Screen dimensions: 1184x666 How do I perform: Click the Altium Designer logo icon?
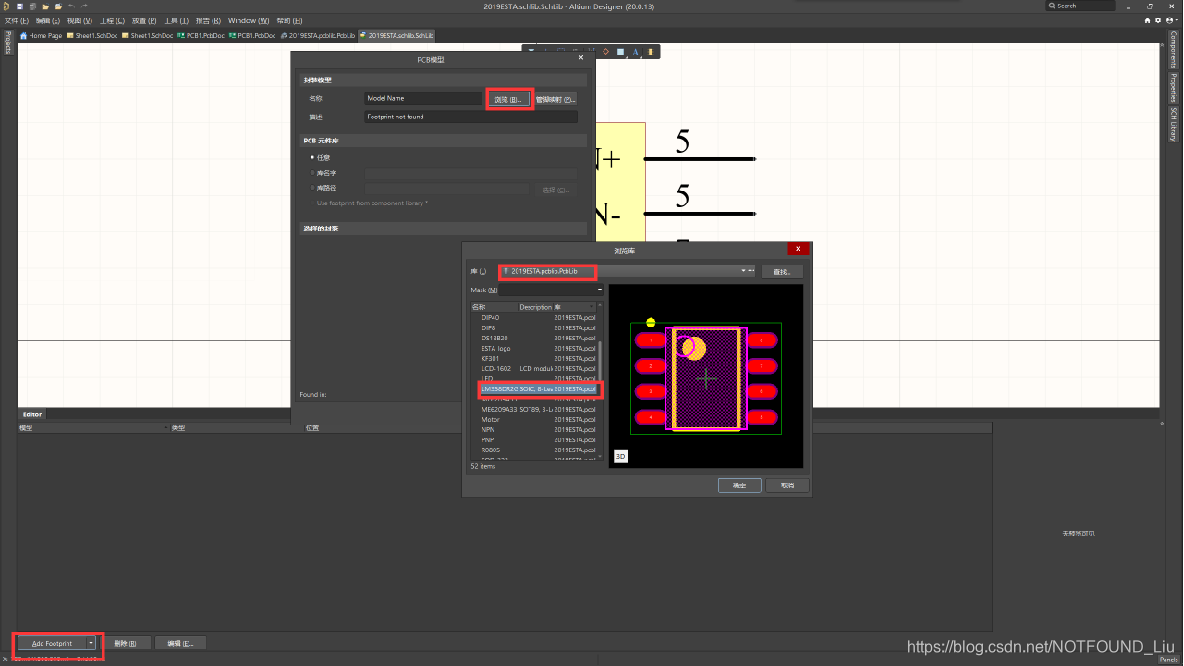(x=7, y=6)
